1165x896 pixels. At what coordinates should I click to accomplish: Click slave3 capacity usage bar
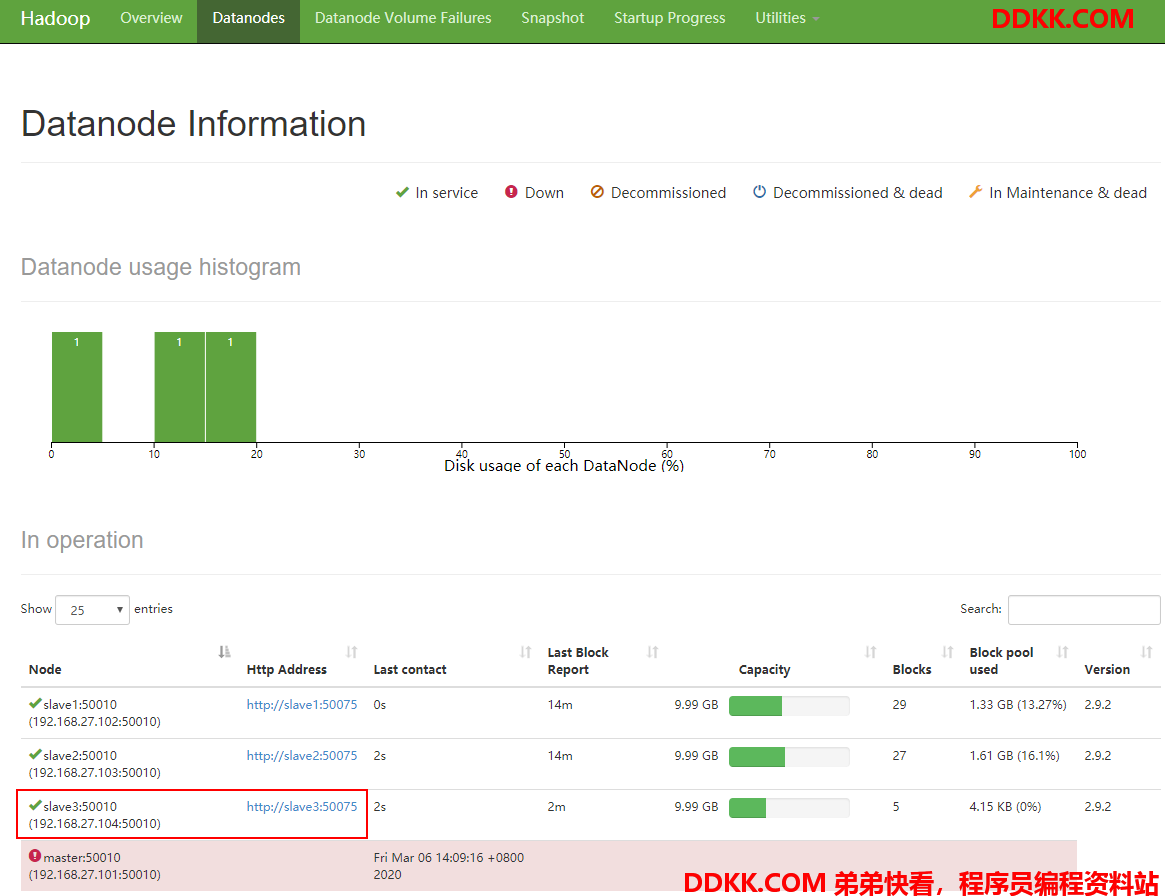[789, 808]
